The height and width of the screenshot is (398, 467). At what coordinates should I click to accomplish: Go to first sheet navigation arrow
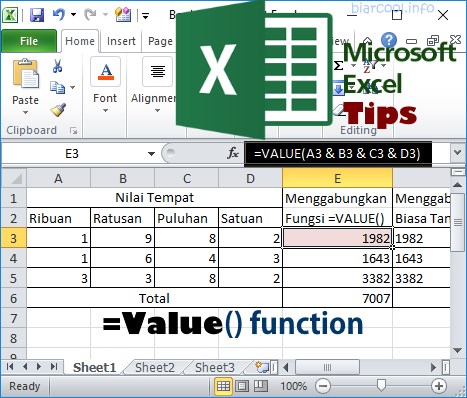[10, 367]
